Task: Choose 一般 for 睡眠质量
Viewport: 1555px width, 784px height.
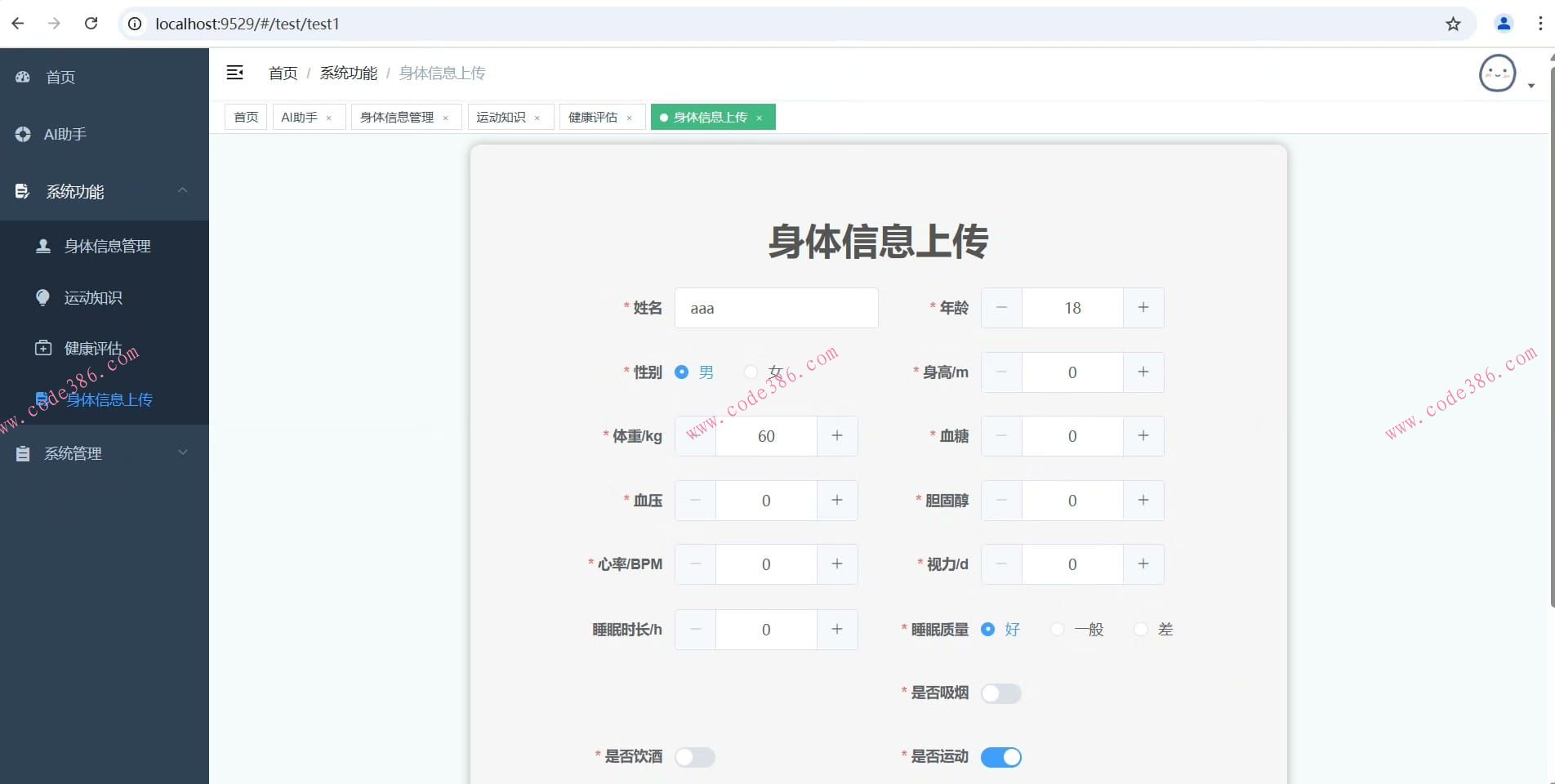Action: pyautogui.click(x=1058, y=629)
